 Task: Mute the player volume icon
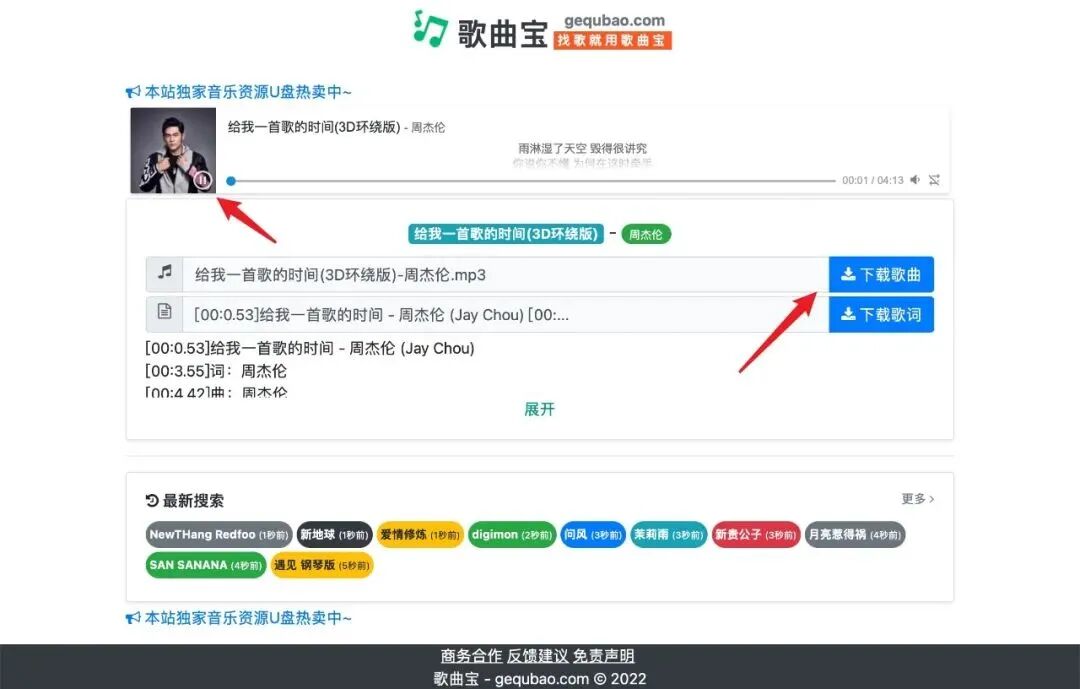tap(915, 180)
